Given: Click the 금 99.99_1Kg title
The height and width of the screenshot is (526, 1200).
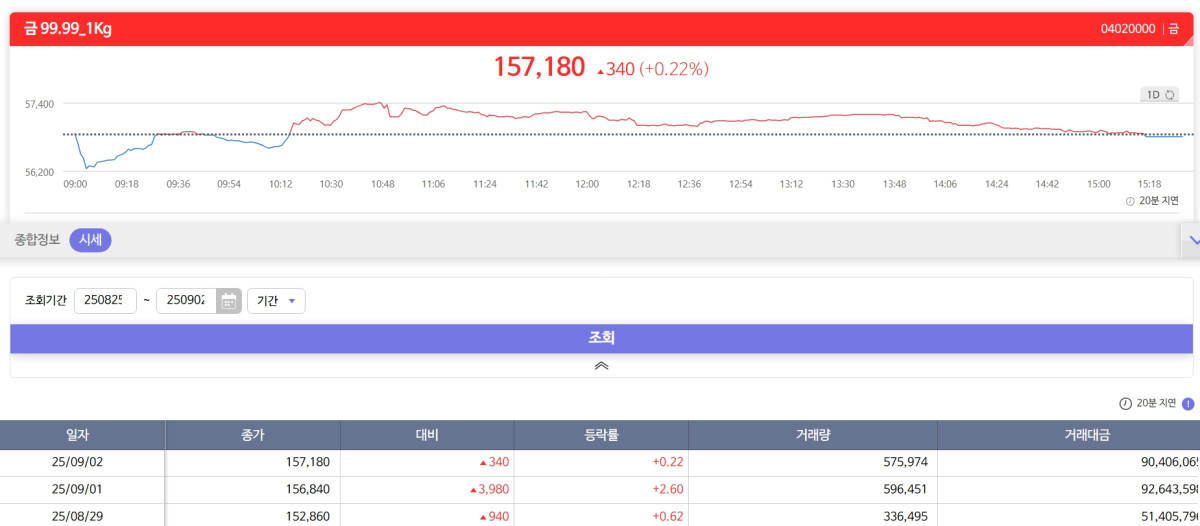Looking at the screenshot, I should point(68,29).
